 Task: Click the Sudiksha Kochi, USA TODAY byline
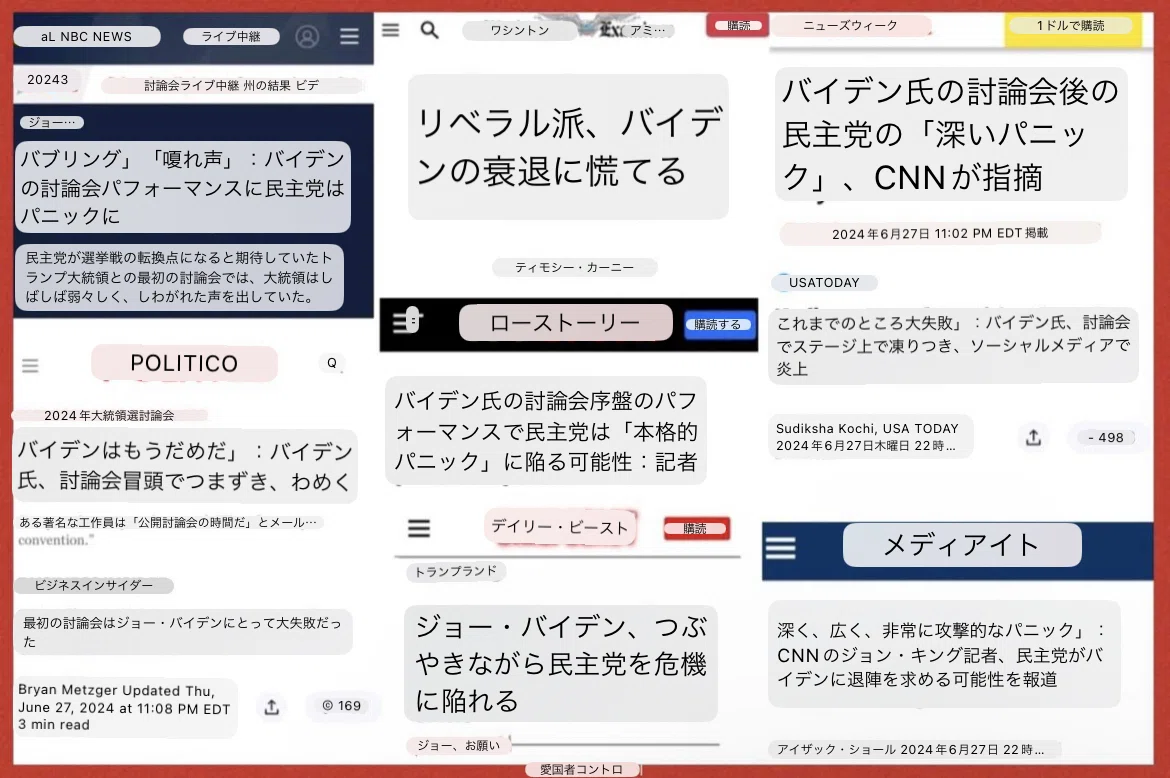coord(871,437)
